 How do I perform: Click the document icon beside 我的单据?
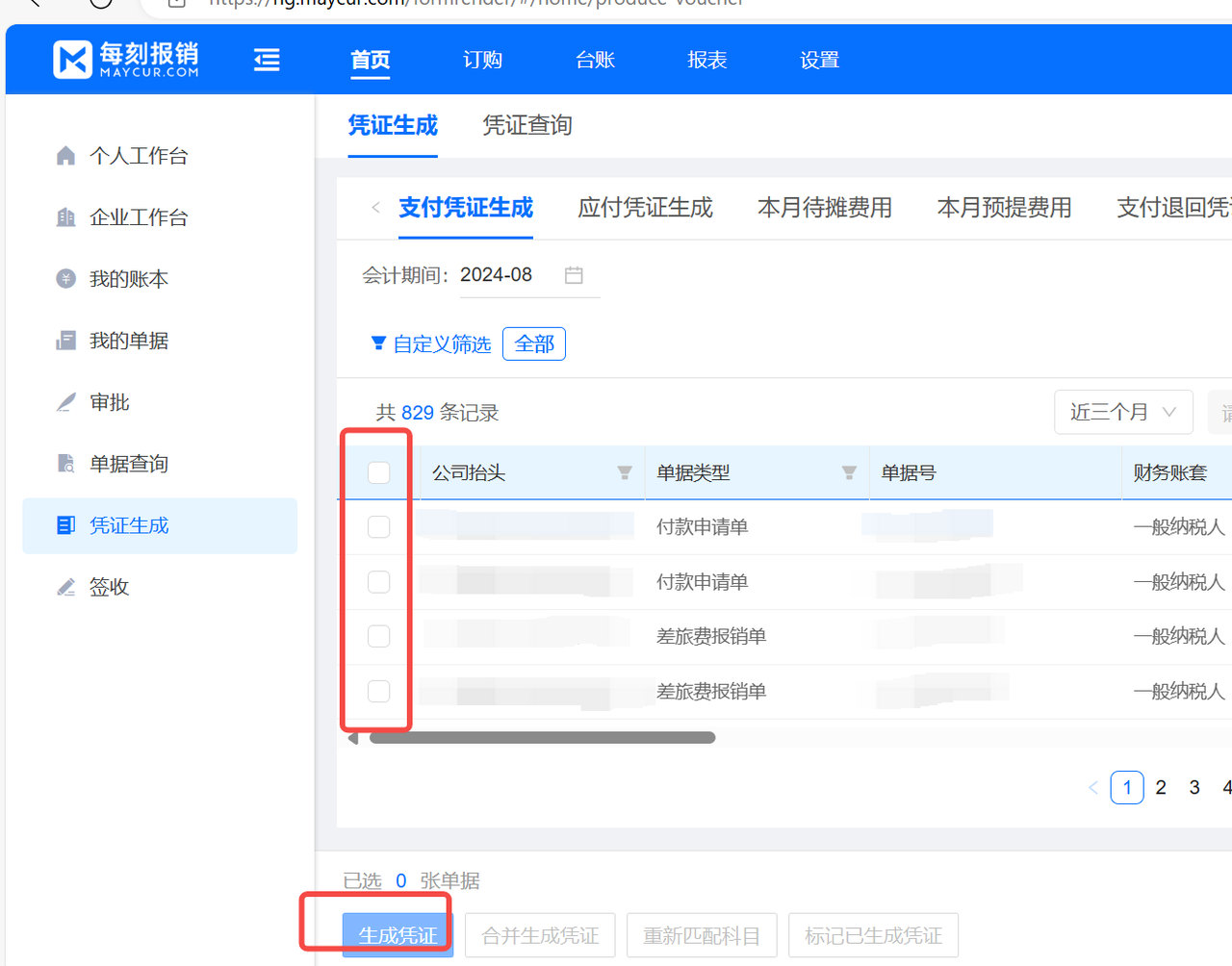pyautogui.click(x=65, y=341)
